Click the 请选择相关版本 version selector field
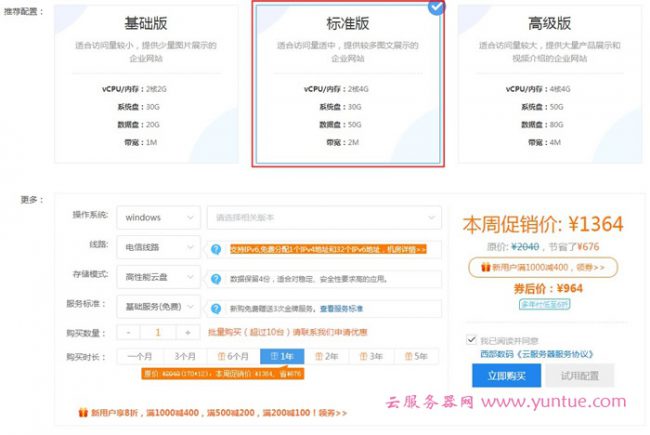The image size is (650, 435). [323, 217]
